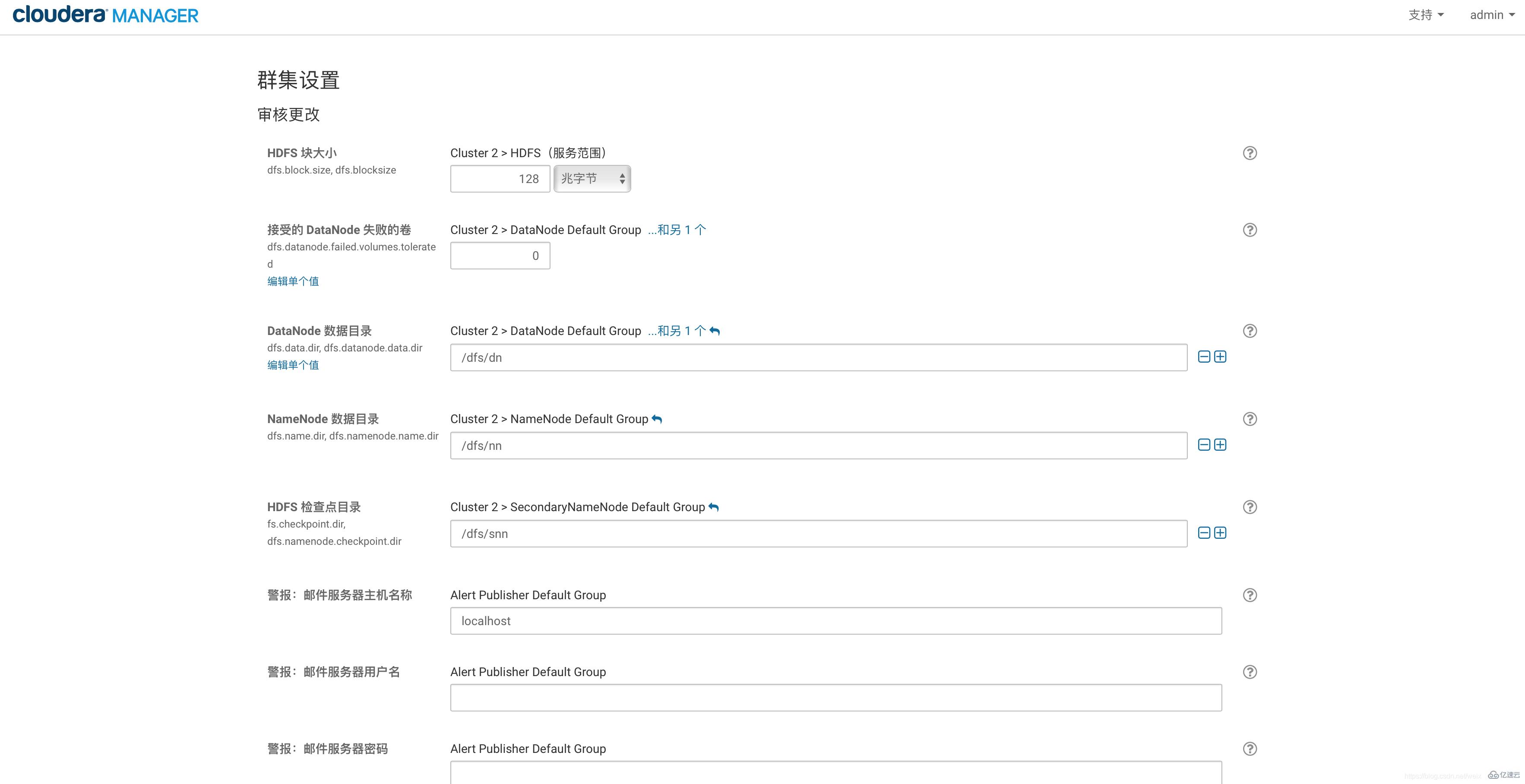The width and height of the screenshot is (1525, 784).
Task: Click the /dfs/nn directory input field
Action: tap(819, 446)
